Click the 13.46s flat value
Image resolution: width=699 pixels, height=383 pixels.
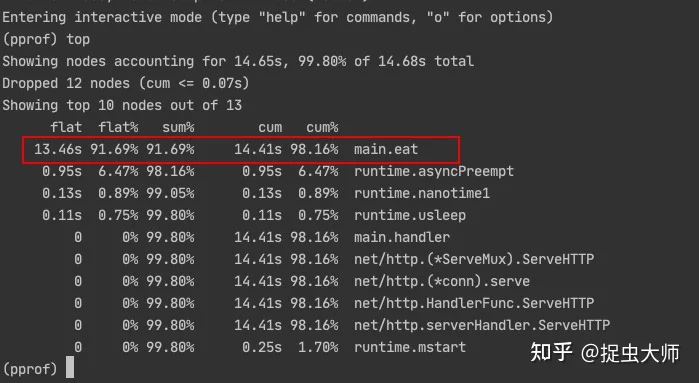[x=58, y=149]
